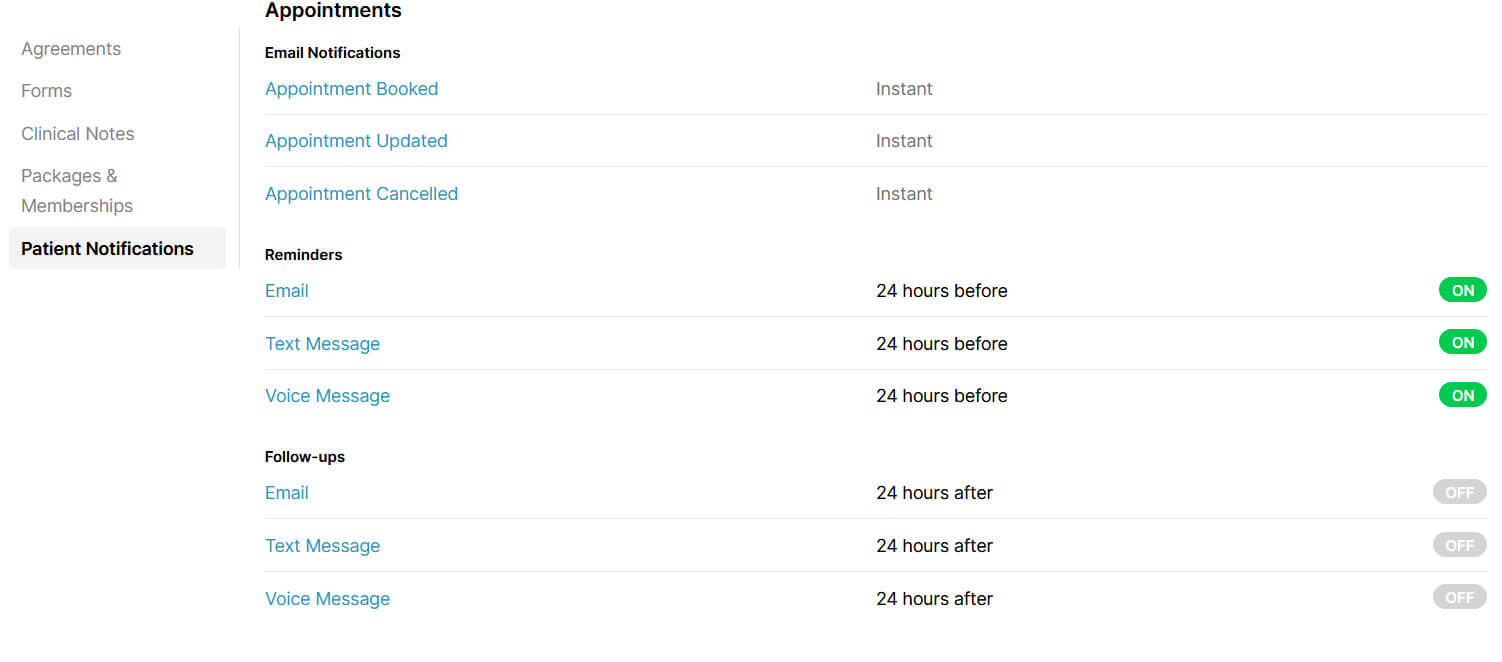Open the Email follow-up template
Image resolution: width=1502 pixels, height=662 pixels.
click(x=286, y=492)
